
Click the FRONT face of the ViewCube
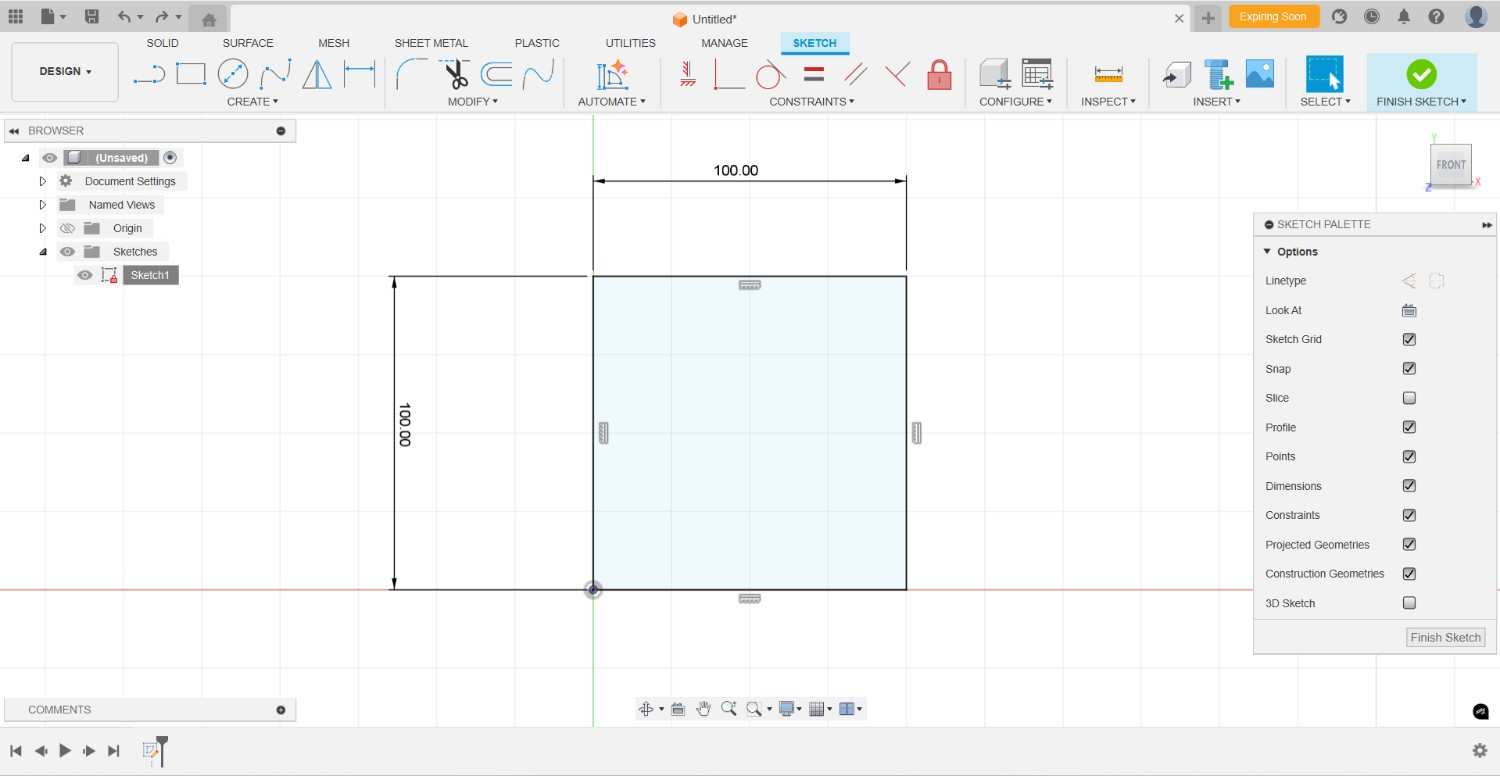coord(1451,165)
